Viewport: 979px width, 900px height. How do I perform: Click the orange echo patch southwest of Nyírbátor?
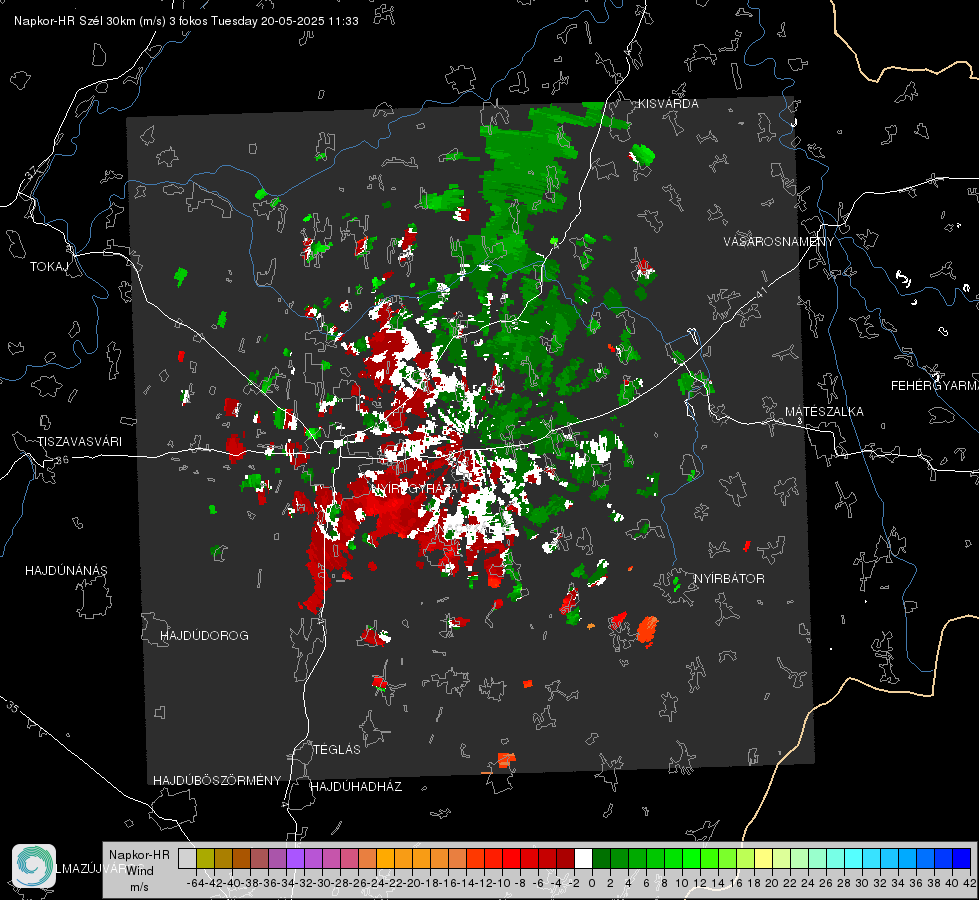[x=647, y=630]
